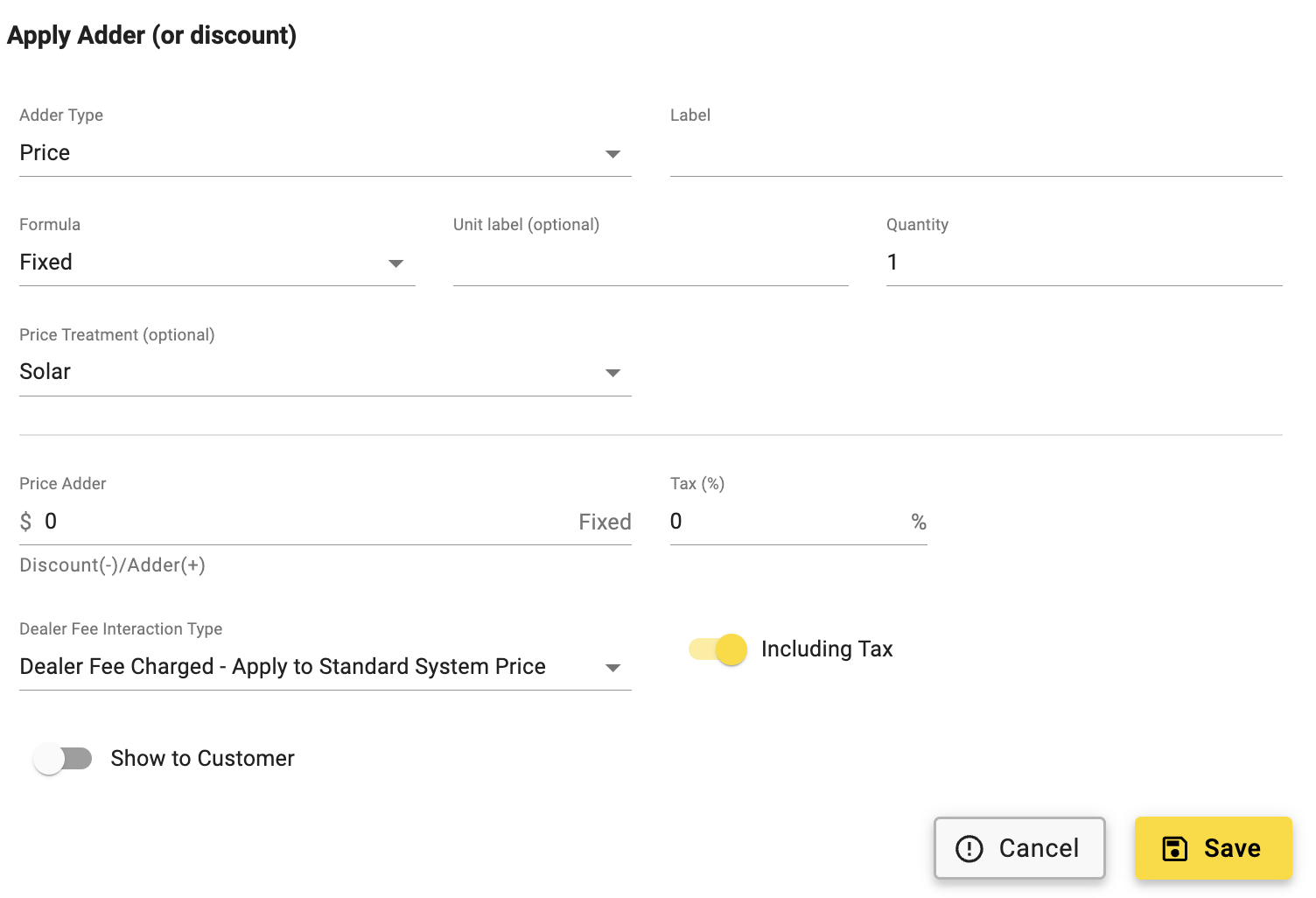Click the Cancel button
The width and height of the screenshot is (1316, 898).
click(1019, 848)
